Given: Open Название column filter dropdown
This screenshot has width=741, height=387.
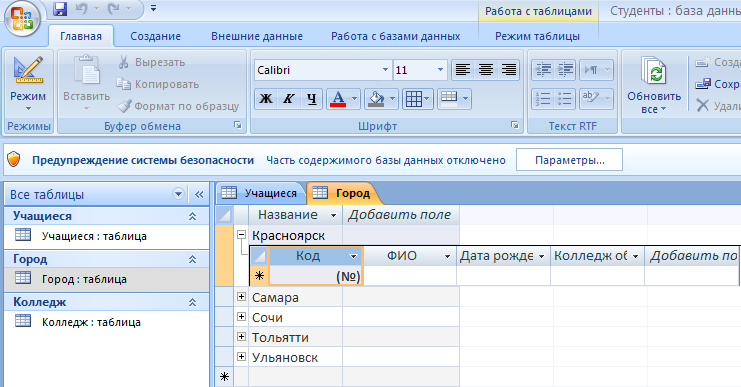Looking at the screenshot, I should (333, 215).
